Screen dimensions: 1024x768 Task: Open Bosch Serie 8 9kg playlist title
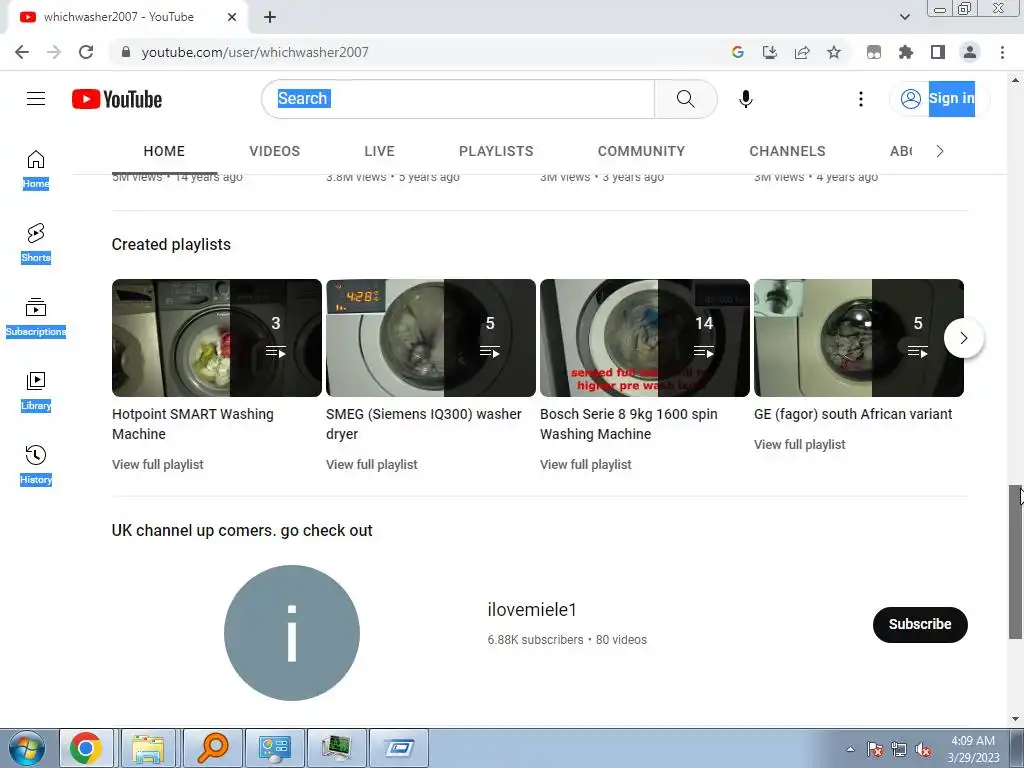[629, 424]
